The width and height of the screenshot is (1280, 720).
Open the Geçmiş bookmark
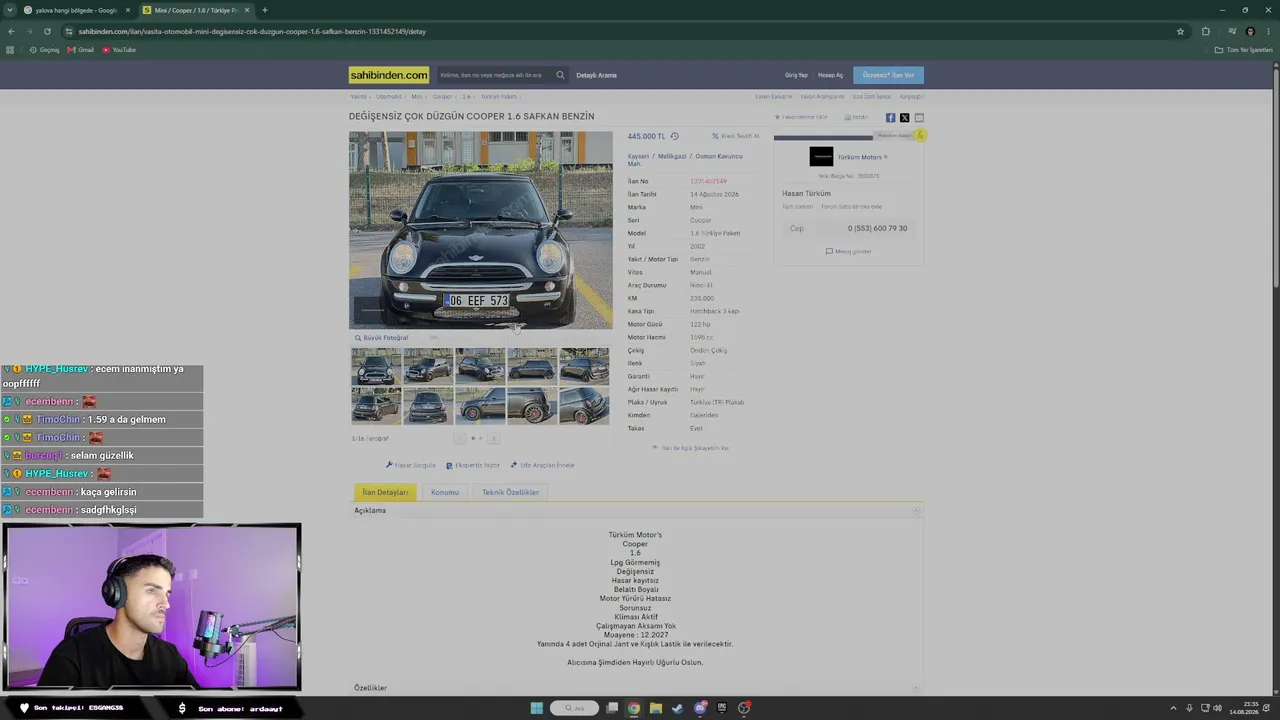(x=45, y=50)
